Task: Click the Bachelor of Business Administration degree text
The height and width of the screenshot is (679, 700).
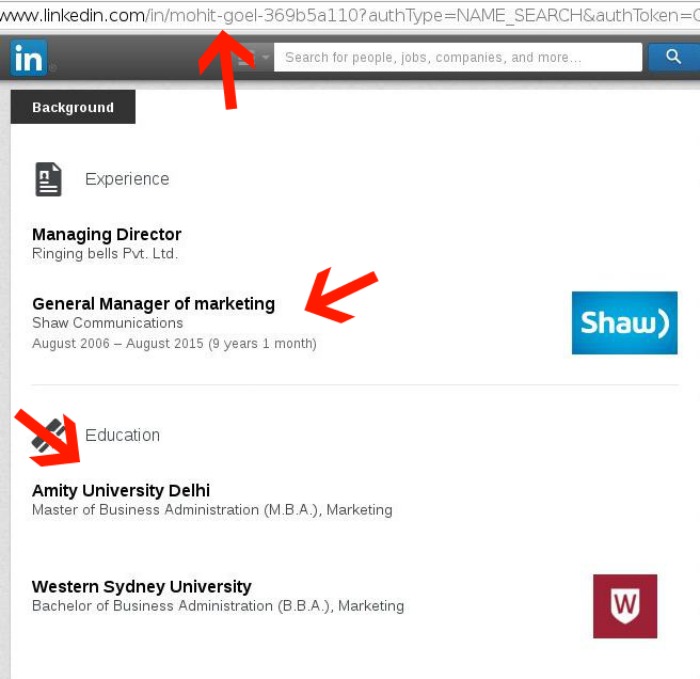Action: pyautogui.click(x=218, y=606)
